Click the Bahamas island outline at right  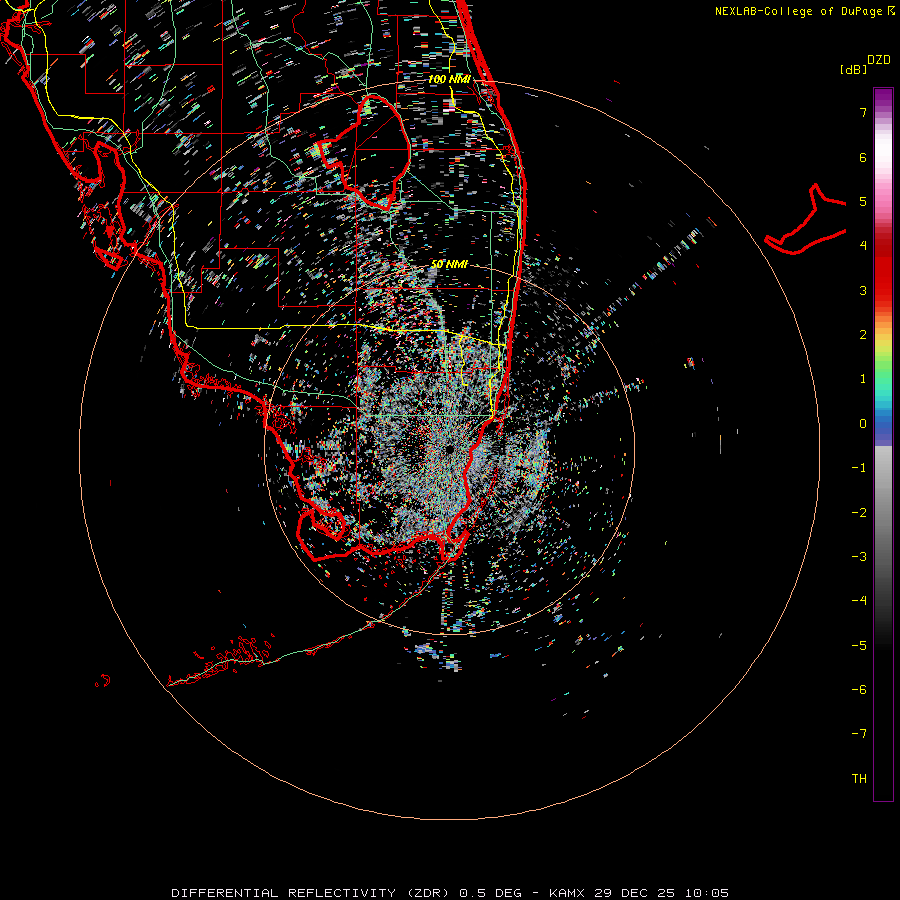tap(805, 219)
